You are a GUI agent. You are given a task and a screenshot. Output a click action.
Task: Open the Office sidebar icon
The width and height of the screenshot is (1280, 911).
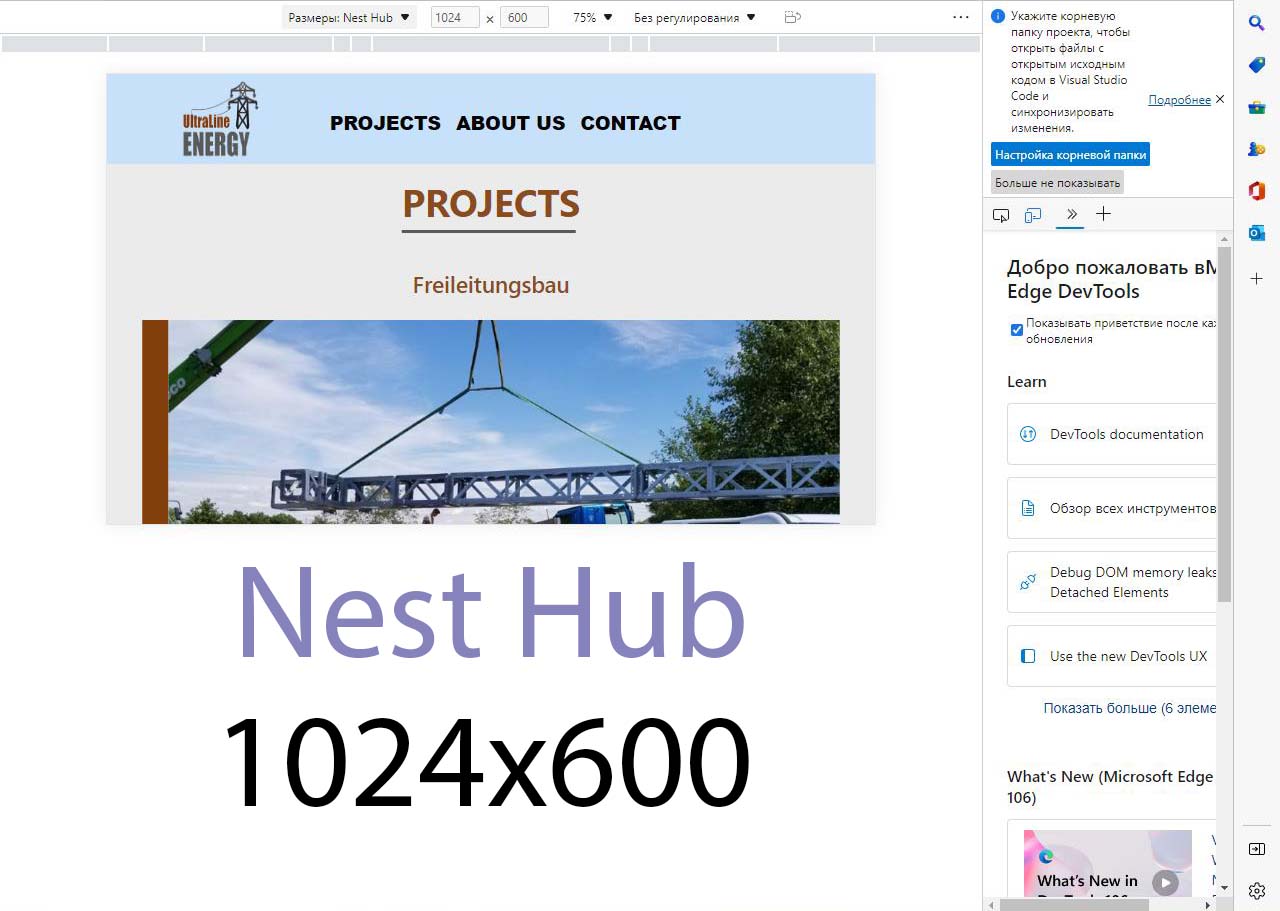[x=1257, y=191]
